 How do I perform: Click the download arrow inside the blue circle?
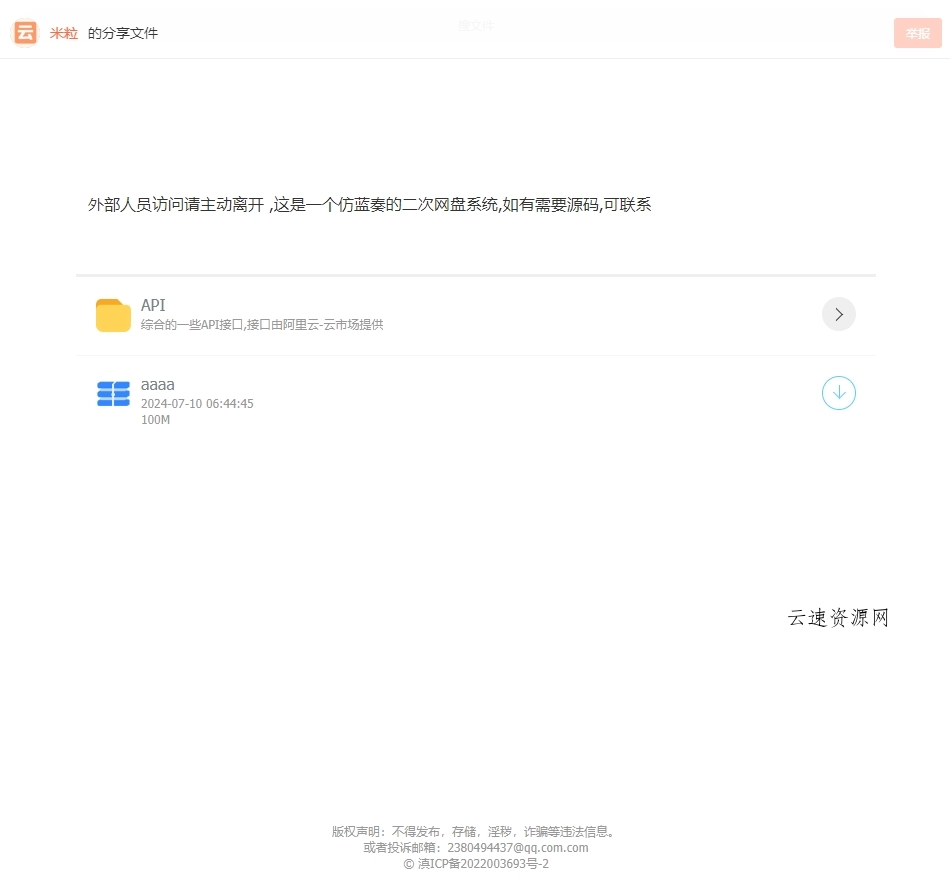pos(838,393)
